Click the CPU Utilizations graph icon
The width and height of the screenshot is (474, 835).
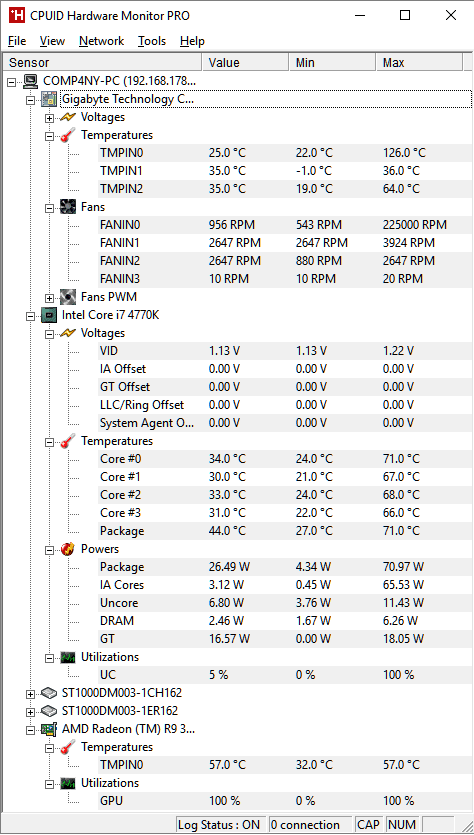[68, 657]
